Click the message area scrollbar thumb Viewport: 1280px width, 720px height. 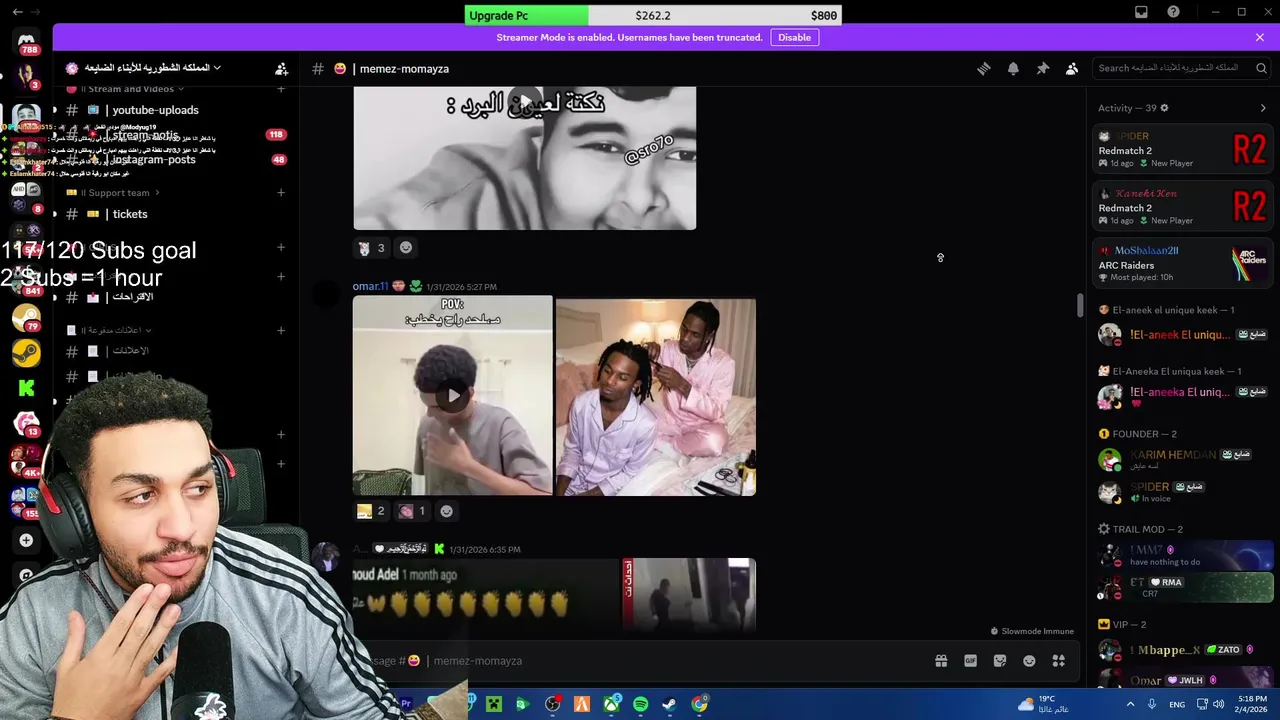(1080, 306)
